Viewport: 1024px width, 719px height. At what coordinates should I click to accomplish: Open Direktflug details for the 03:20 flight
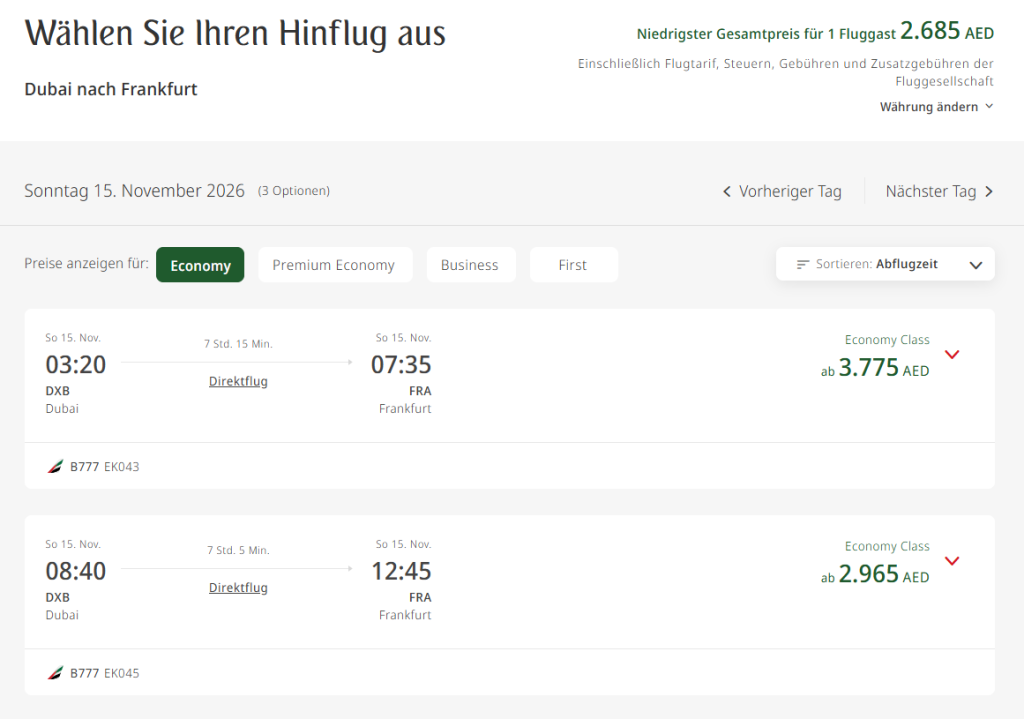click(x=238, y=381)
